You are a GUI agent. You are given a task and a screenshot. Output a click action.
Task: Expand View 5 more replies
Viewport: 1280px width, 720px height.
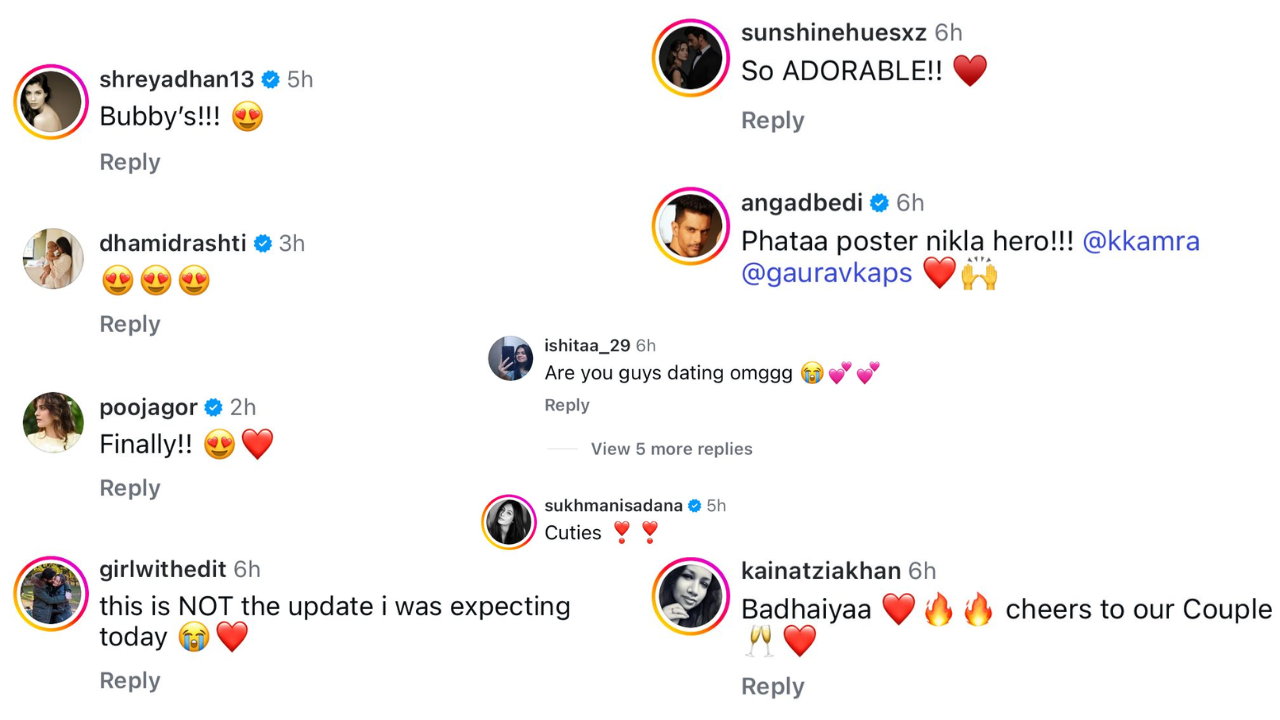(x=671, y=449)
